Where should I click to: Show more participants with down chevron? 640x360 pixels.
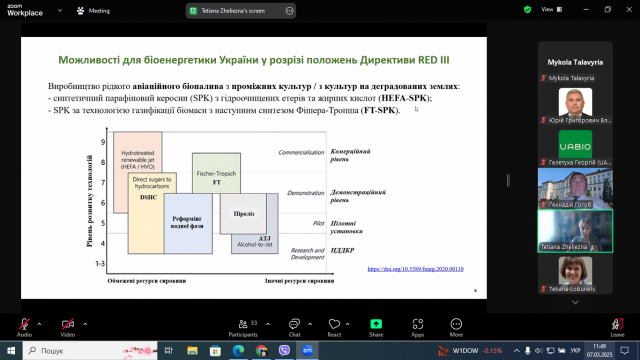pyautogui.click(x=575, y=302)
